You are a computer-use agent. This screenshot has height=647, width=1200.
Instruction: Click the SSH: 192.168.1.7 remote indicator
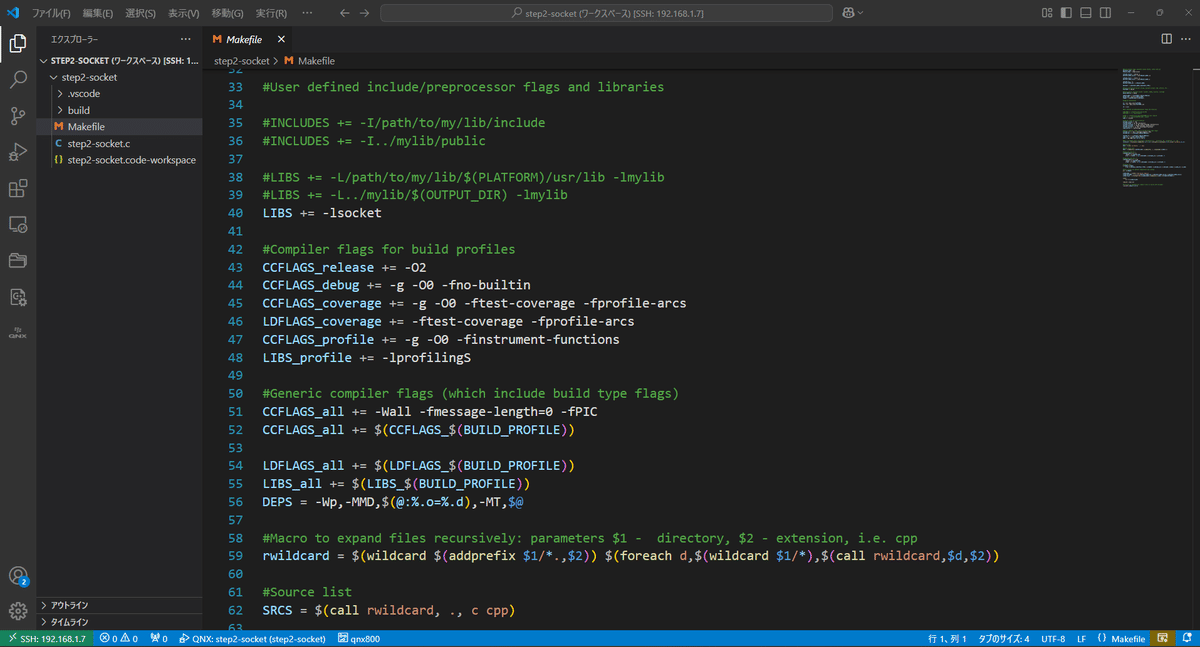pos(47,637)
